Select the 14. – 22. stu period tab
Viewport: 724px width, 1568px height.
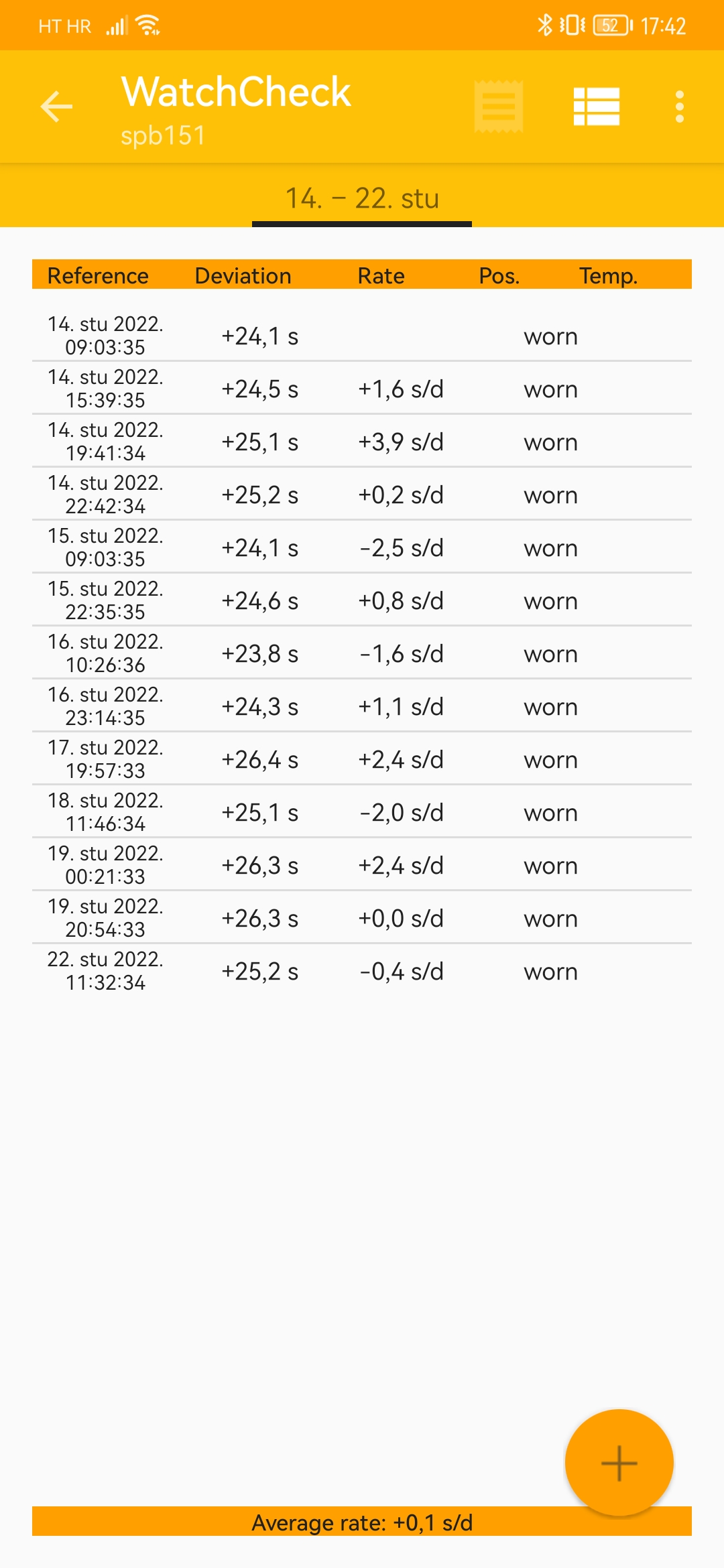(362, 198)
